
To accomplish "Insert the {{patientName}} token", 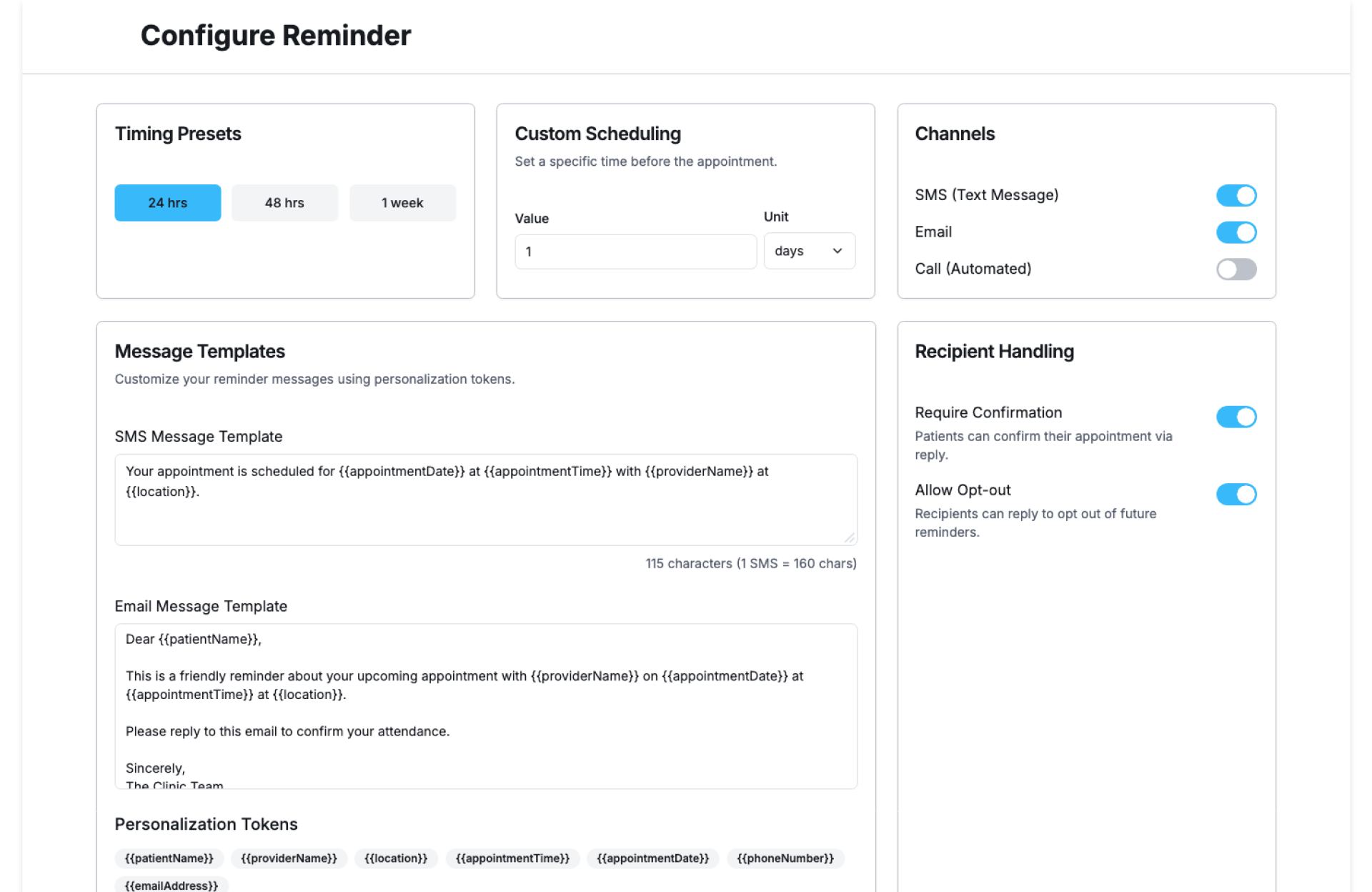I will coord(169,858).
